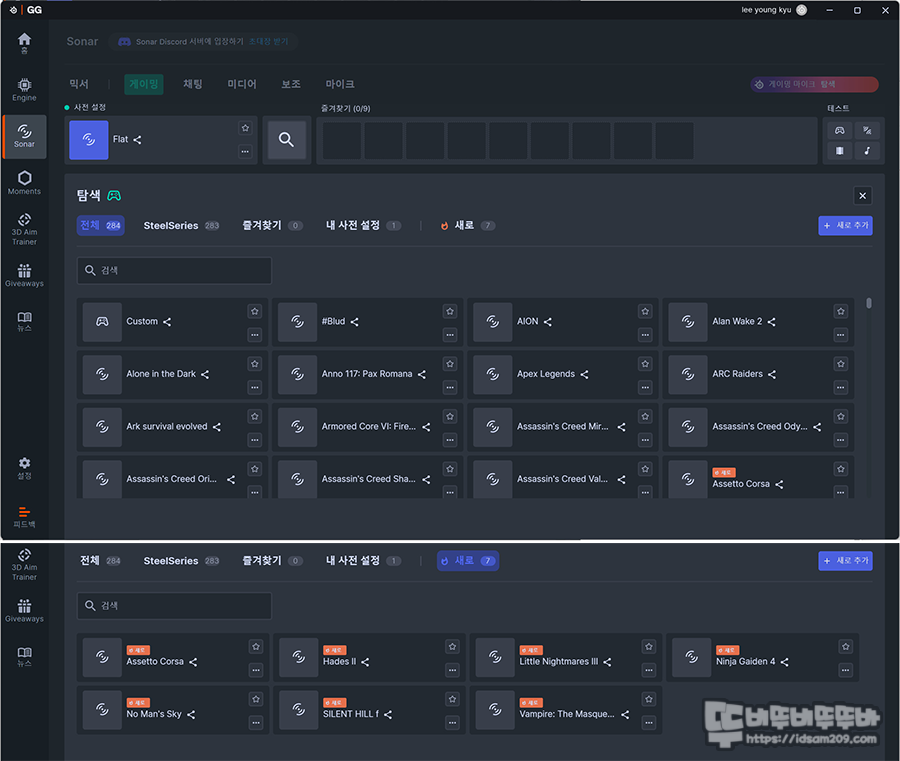The height and width of the screenshot is (761, 900).
Task: Click the user profile avatar icon
Action: tap(802, 10)
